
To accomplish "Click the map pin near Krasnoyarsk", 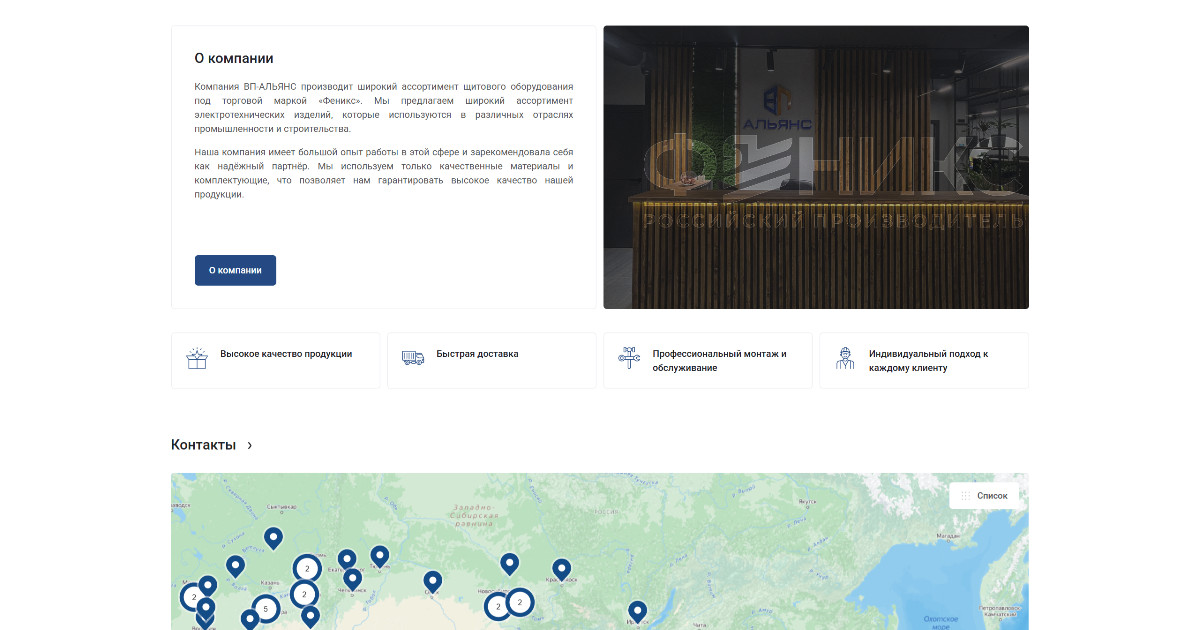I will coord(562,569).
